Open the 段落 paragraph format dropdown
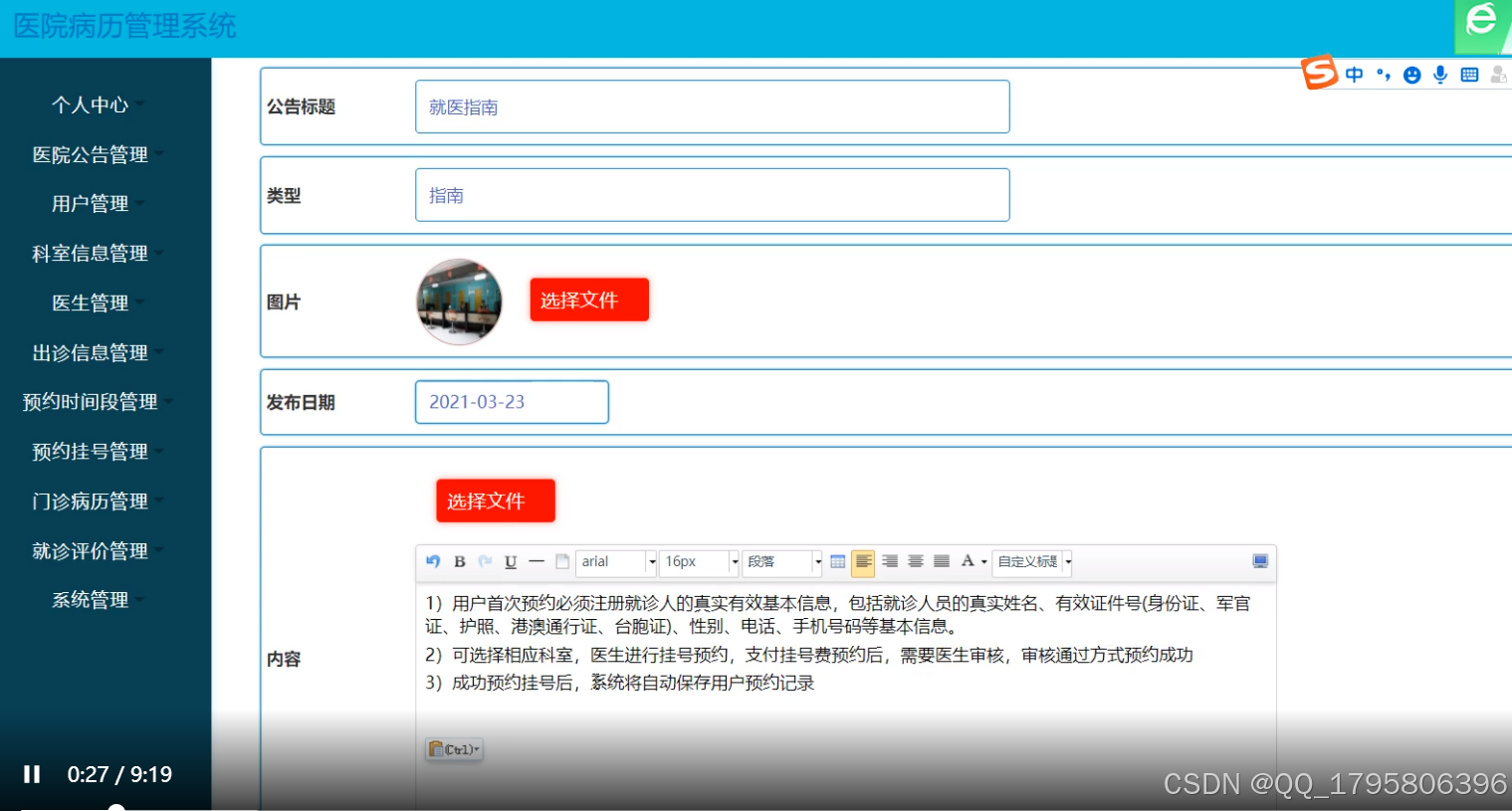The image size is (1512, 811). pos(782,562)
